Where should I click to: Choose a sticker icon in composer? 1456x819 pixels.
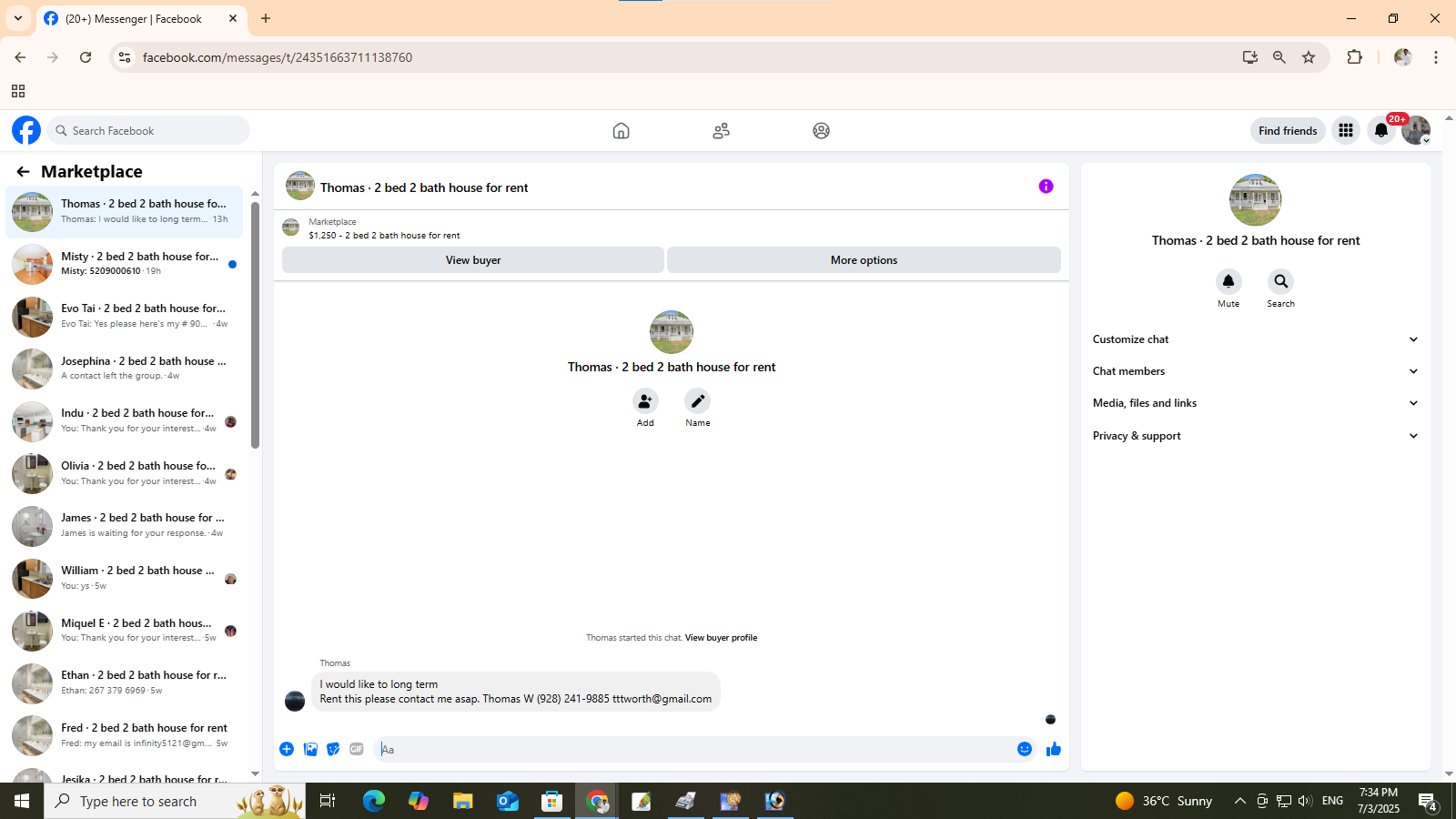[333, 749]
